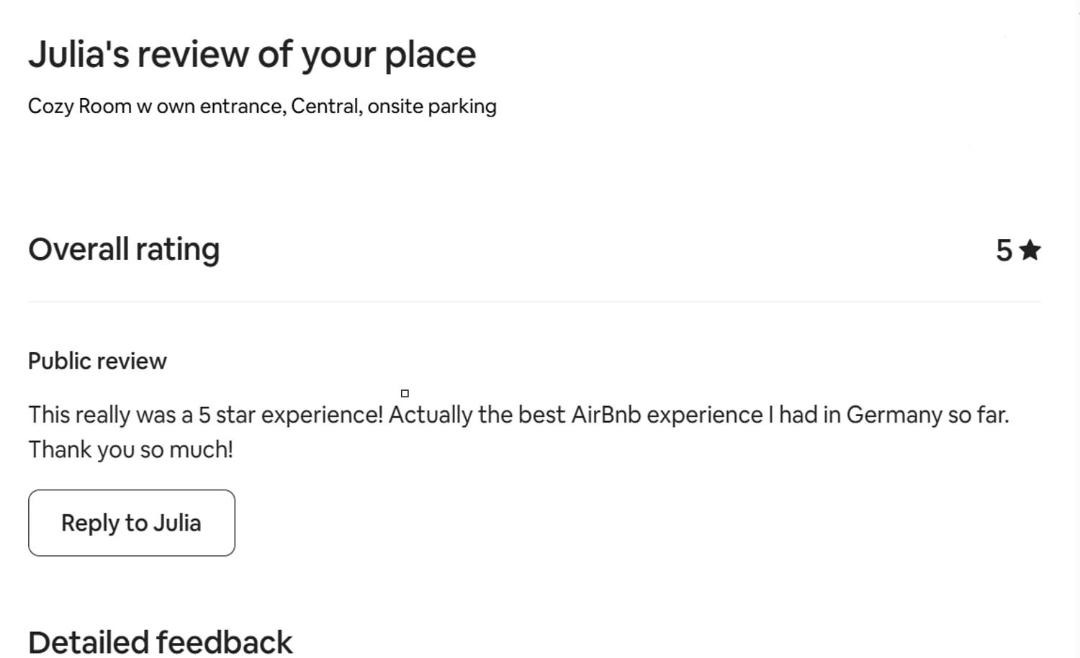Click the small square marker above review

405,393
